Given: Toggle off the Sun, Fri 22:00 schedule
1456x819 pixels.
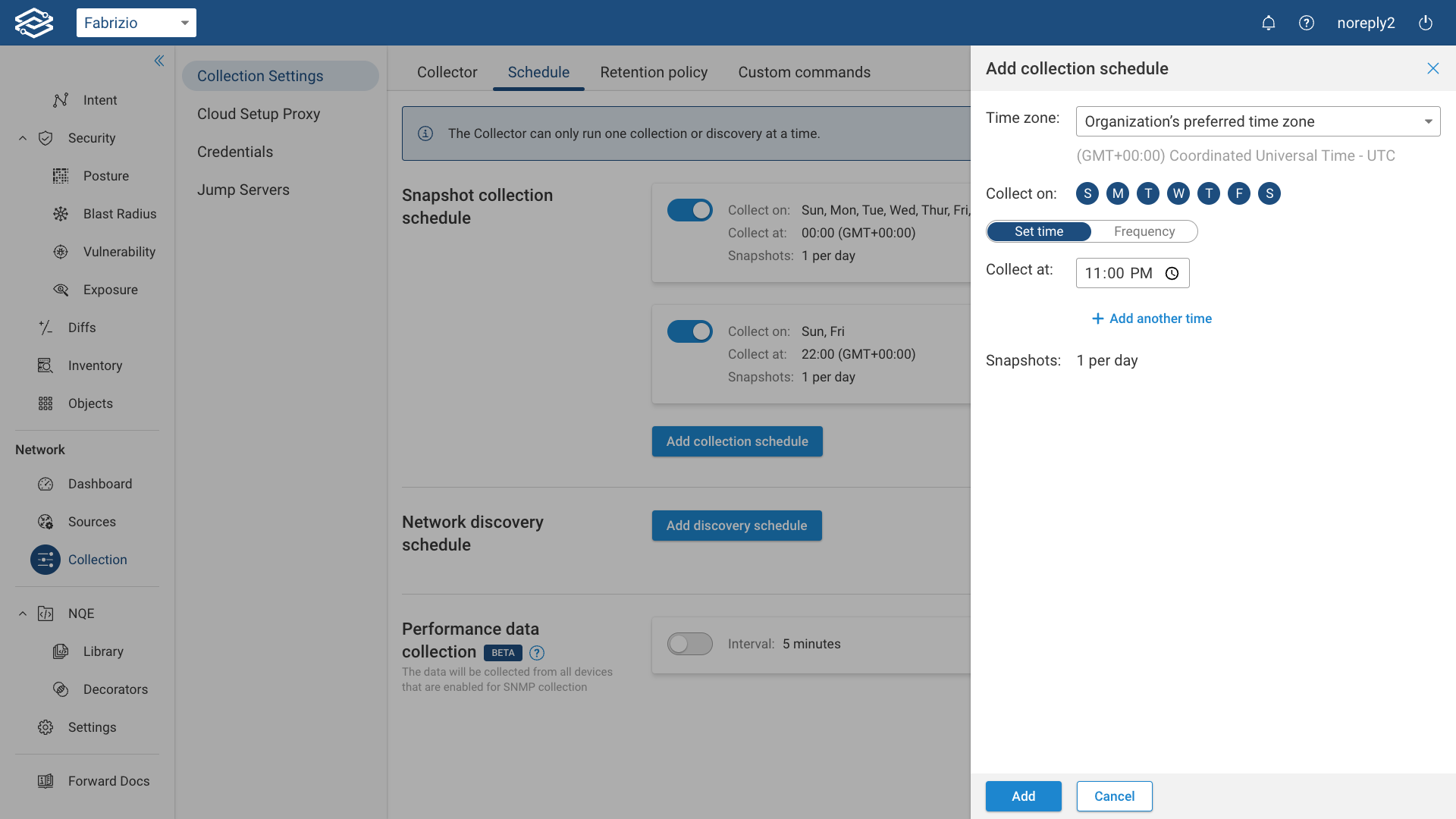Looking at the screenshot, I should pos(689,331).
